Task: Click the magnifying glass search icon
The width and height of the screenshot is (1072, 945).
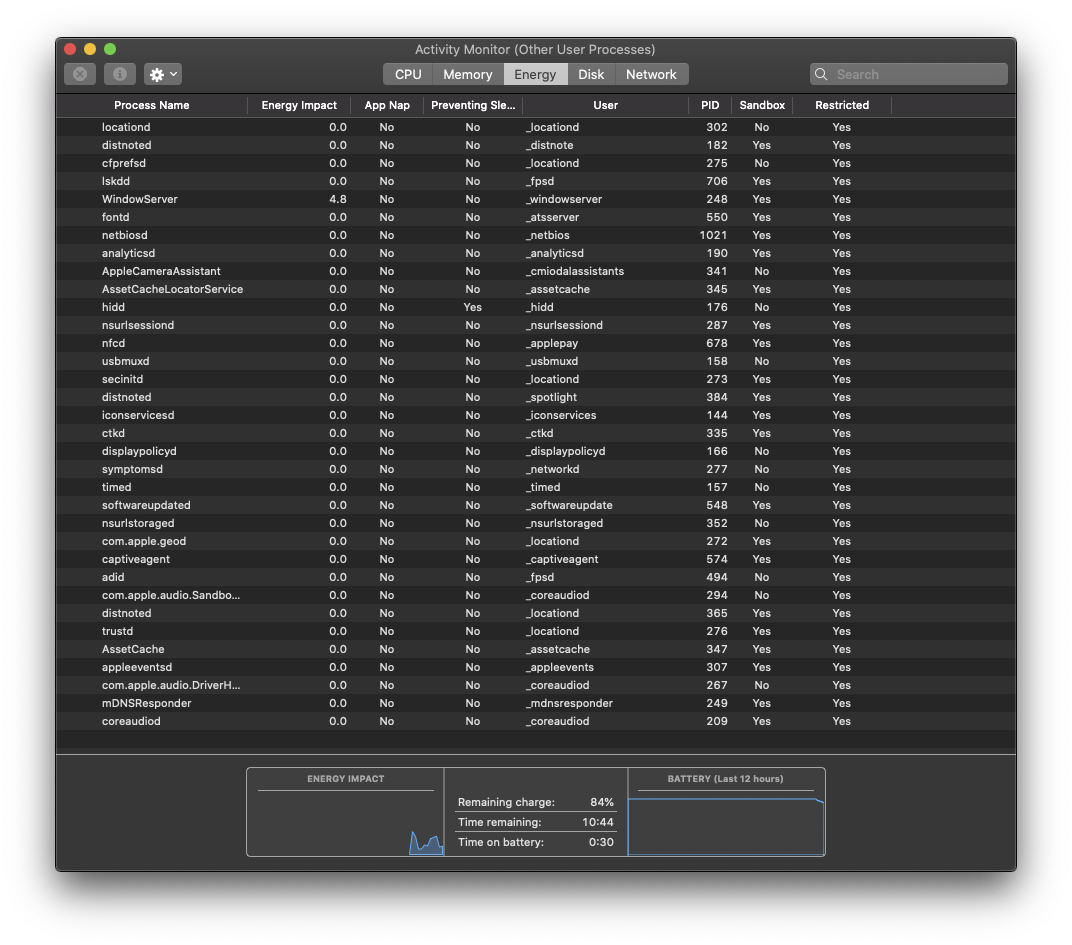Action: 821,74
